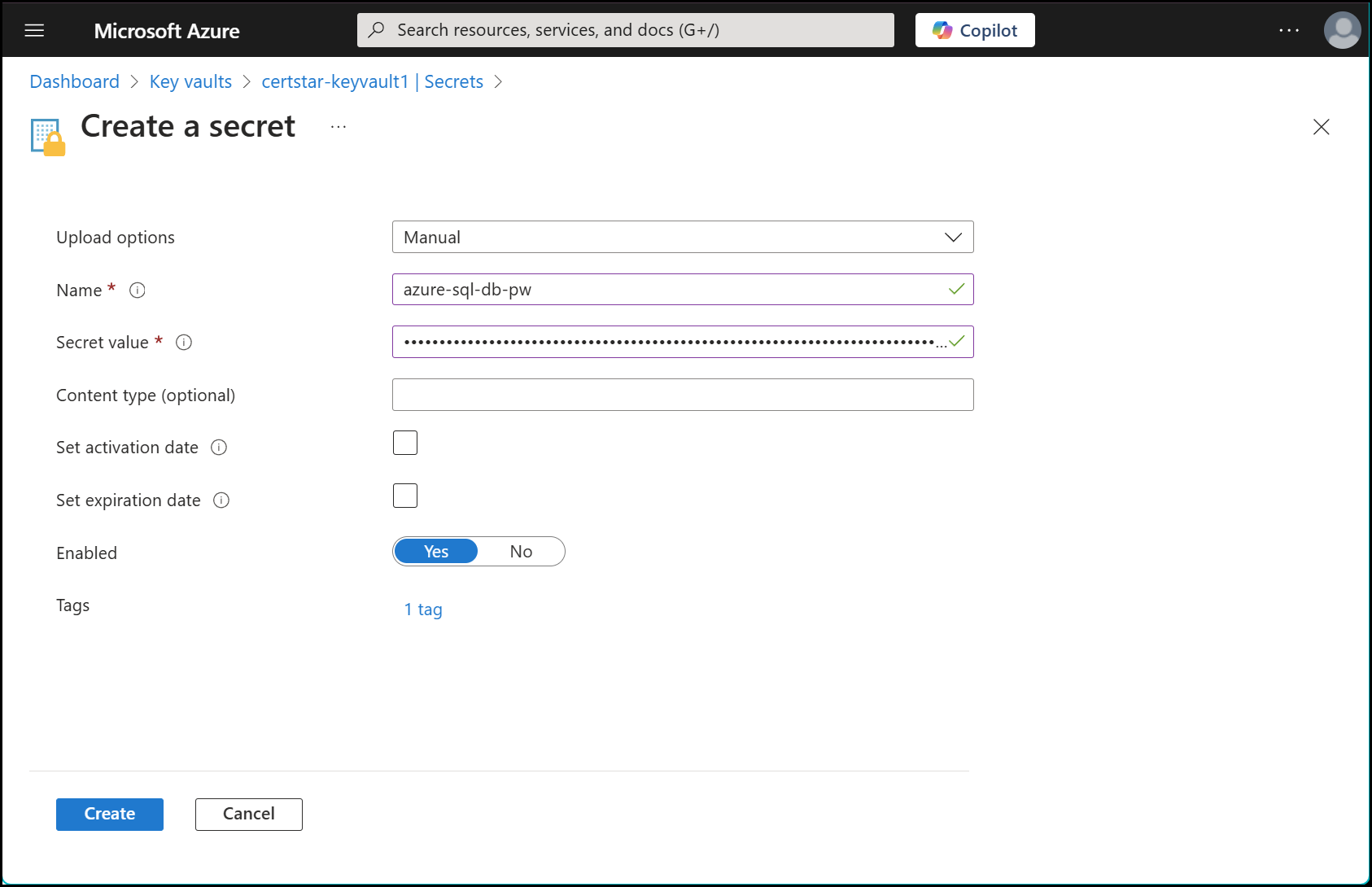This screenshot has width=1372, height=887.
Task: Open the Azure portal hamburger menu
Action: (x=34, y=29)
